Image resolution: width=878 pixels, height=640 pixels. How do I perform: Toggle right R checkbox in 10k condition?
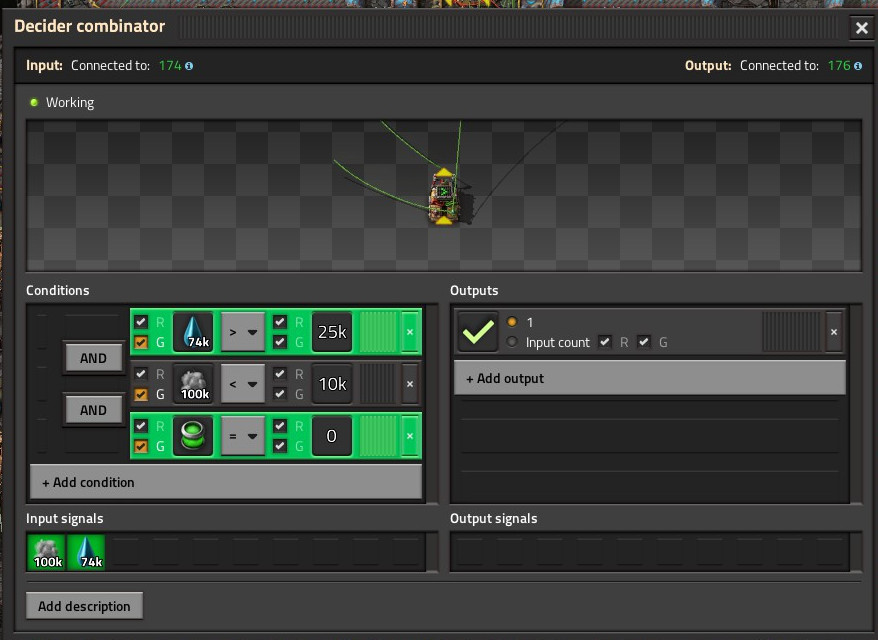point(280,373)
